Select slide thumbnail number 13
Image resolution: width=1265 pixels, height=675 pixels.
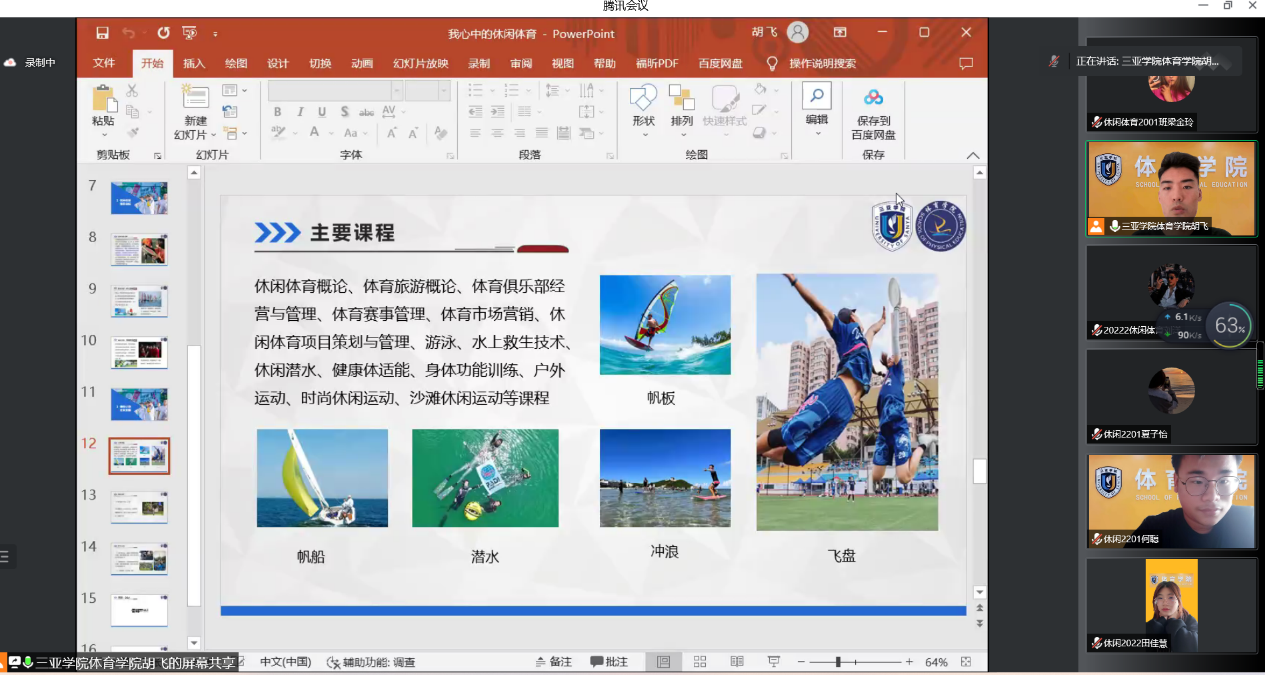tap(138, 507)
